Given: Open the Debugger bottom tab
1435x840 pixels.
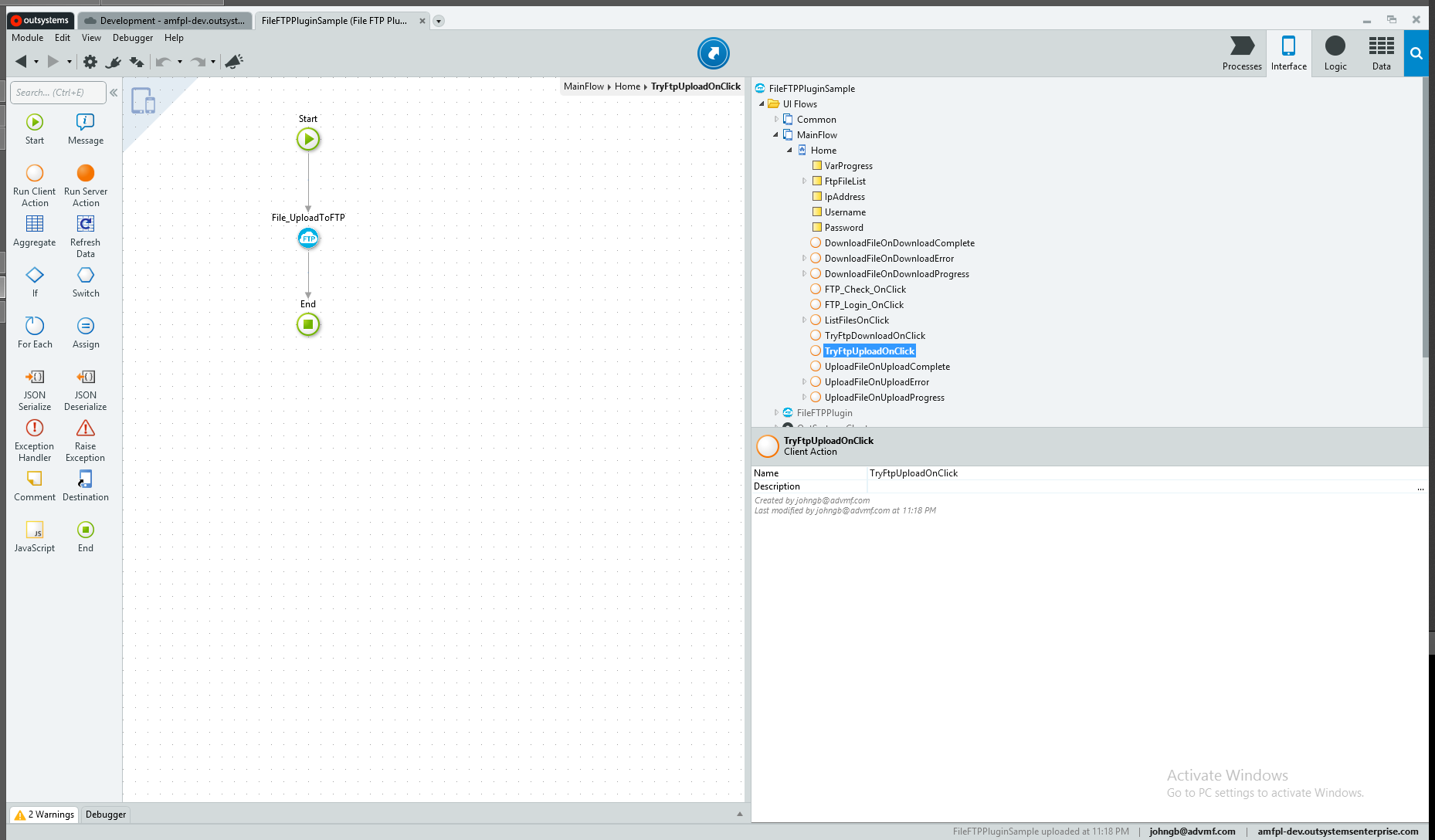Looking at the screenshot, I should 106,815.
